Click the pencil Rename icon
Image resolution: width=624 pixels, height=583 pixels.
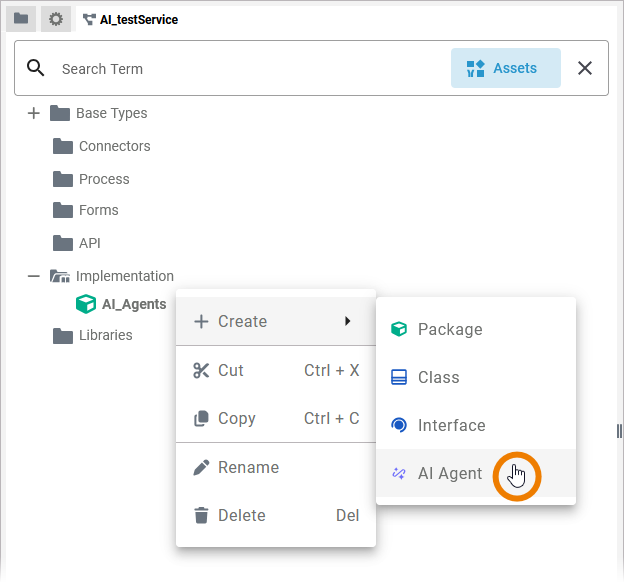[201, 467]
